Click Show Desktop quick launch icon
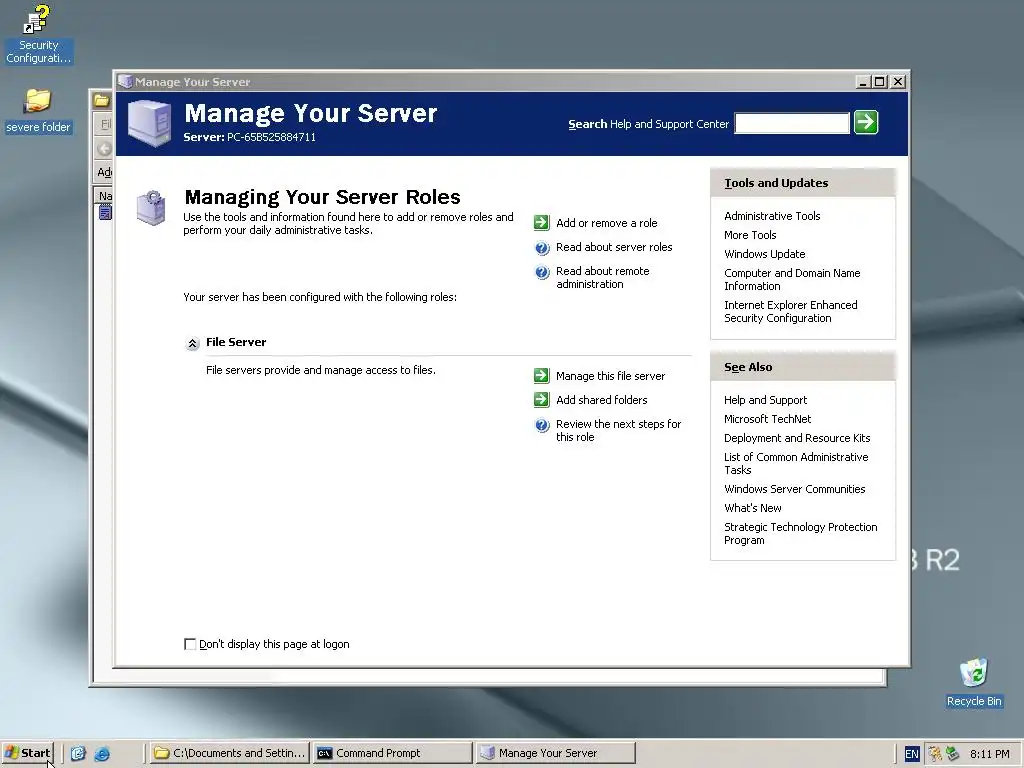This screenshot has height=768, width=1024. tap(78, 754)
